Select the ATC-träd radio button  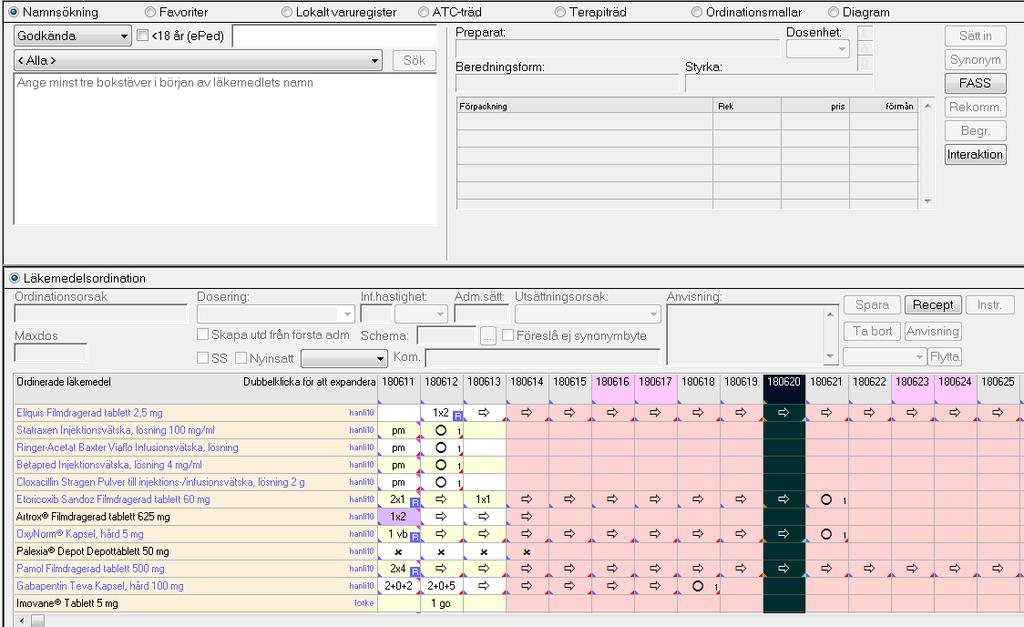coord(423,12)
